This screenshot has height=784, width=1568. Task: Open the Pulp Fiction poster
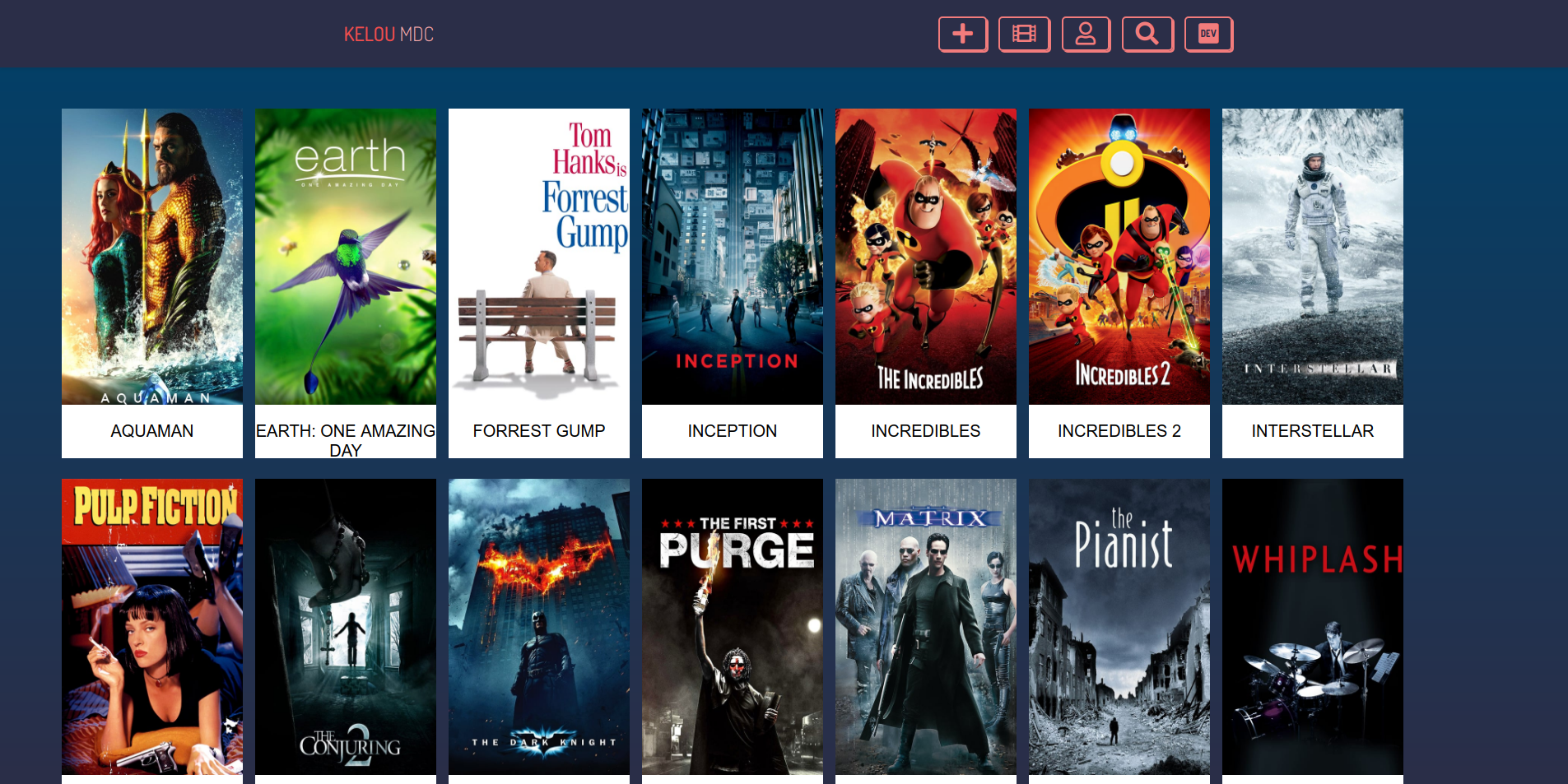152,627
